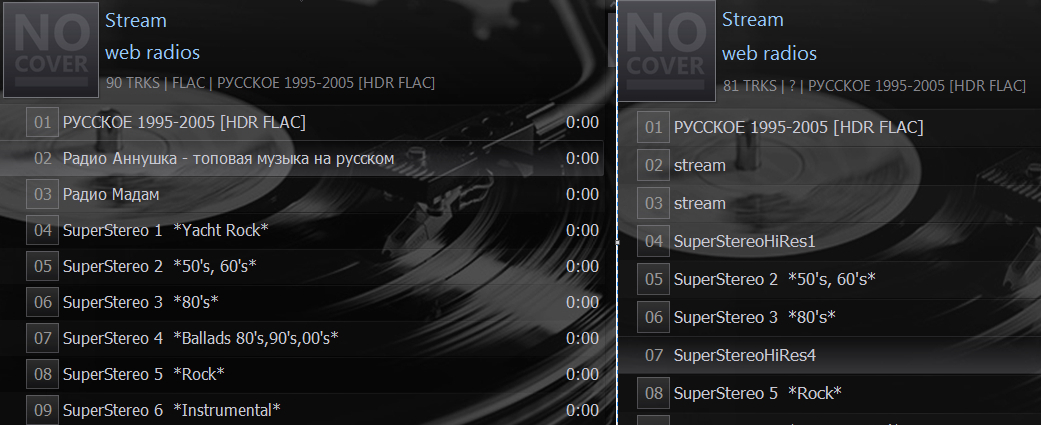Click track number 09 box in left playlist
The image size is (1041, 425).
click(42, 410)
